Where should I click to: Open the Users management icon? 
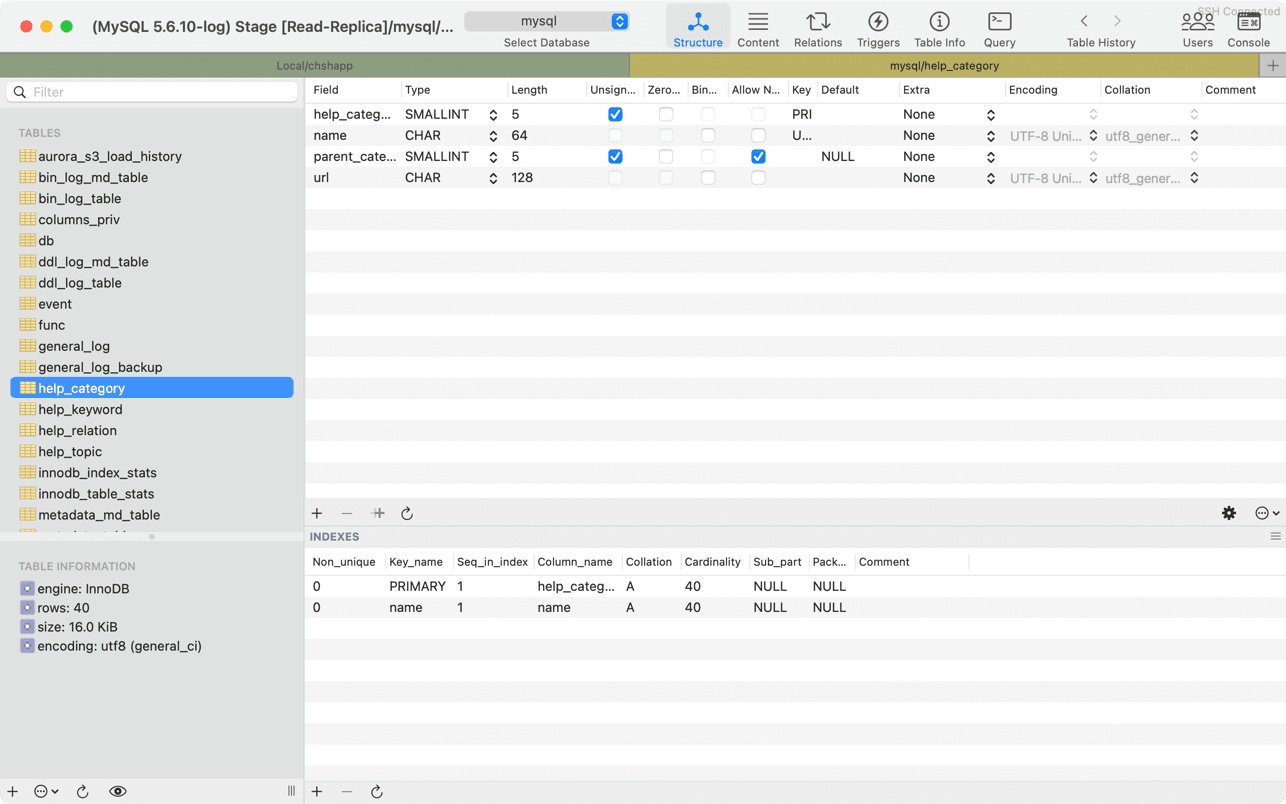[x=1196, y=28]
